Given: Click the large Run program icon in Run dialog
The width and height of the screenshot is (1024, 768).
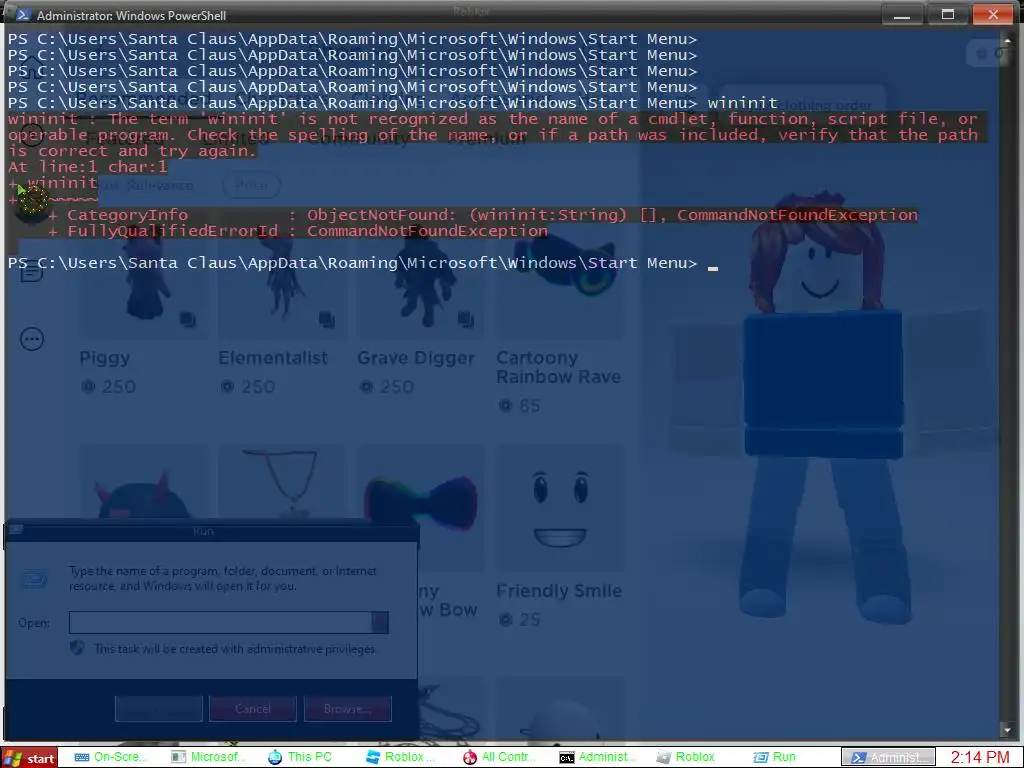Looking at the screenshot, I should 34,579.
